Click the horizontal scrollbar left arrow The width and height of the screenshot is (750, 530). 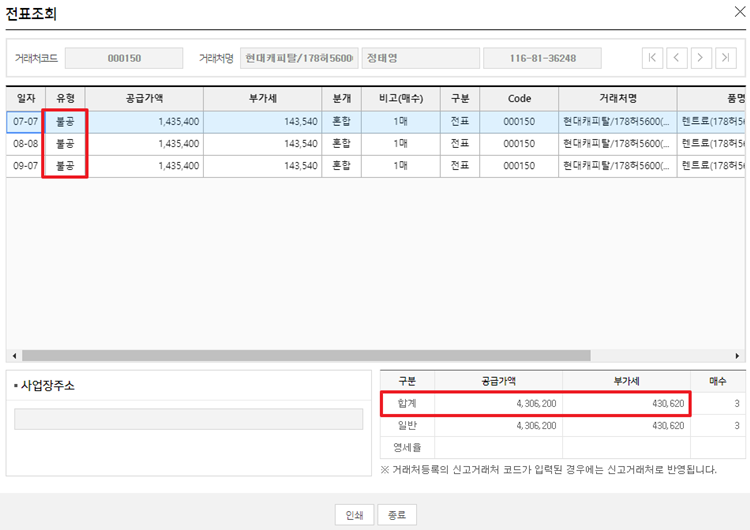pyautogui.click(x=14, y=355)
